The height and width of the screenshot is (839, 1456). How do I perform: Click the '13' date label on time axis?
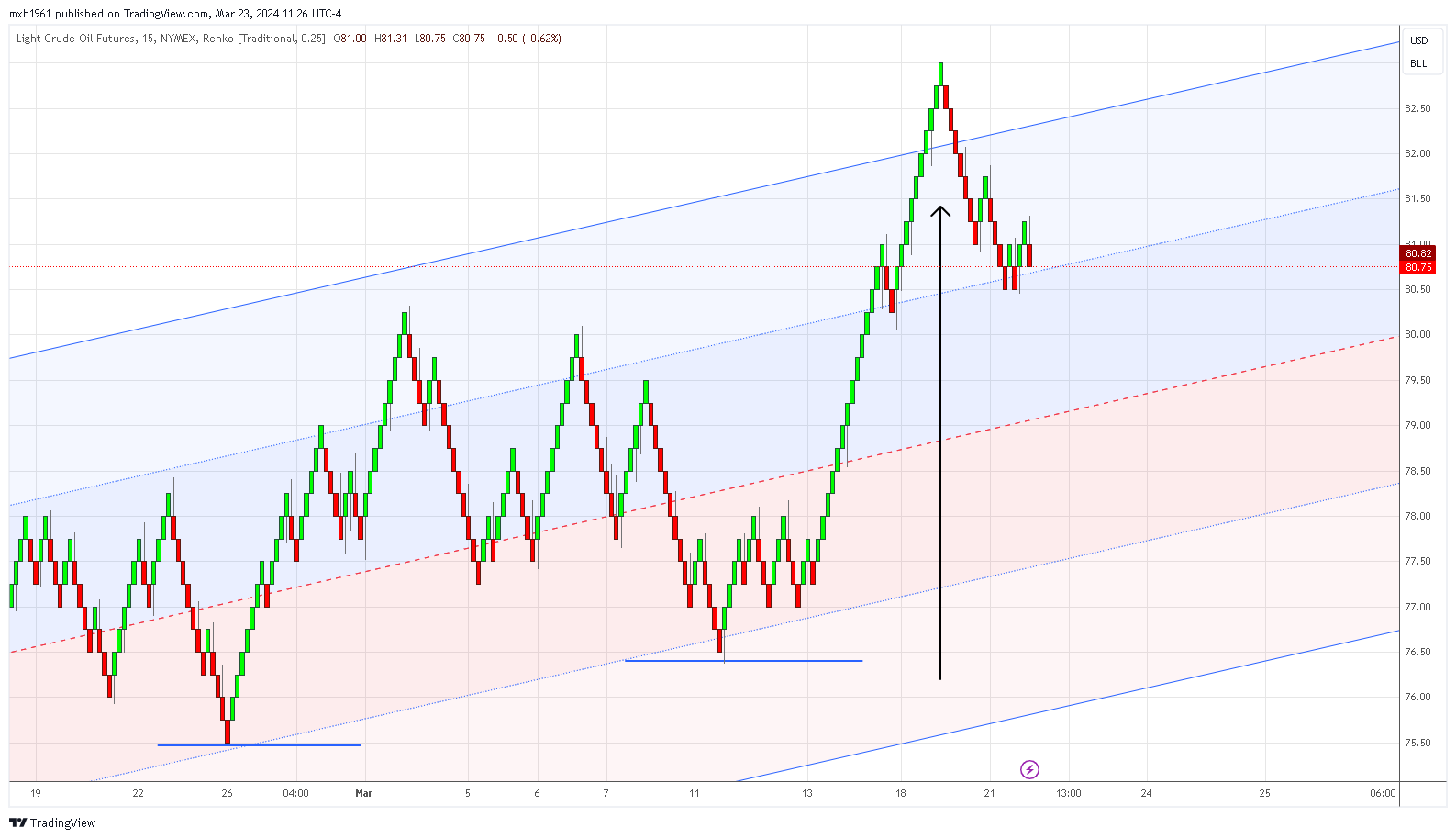click(x=807, y=793)
